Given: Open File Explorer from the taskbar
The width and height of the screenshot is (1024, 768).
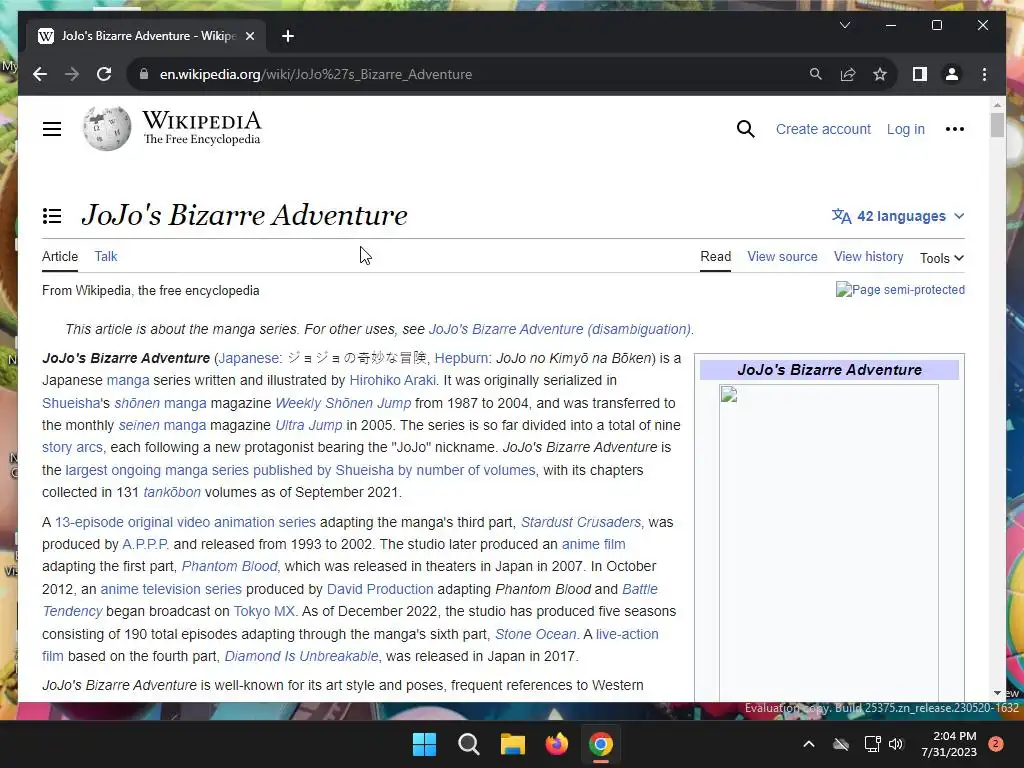Looking at the screenshot, I should 513,744.
